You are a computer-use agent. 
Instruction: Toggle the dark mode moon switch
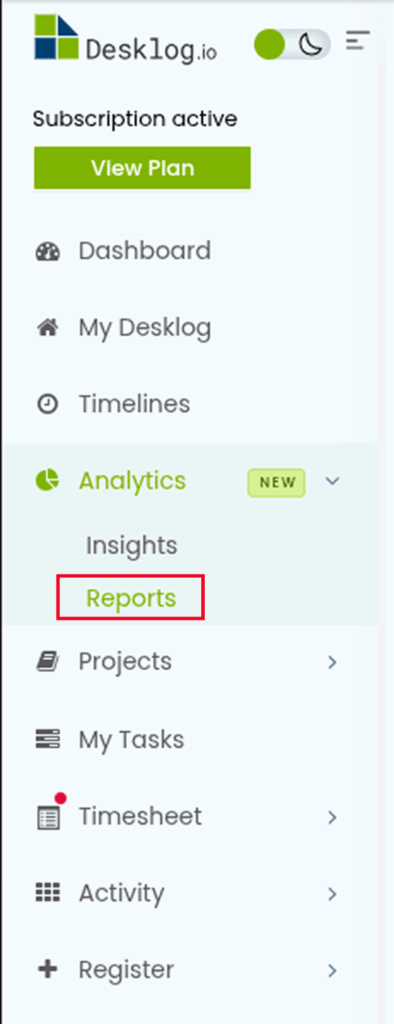point(292,44)
